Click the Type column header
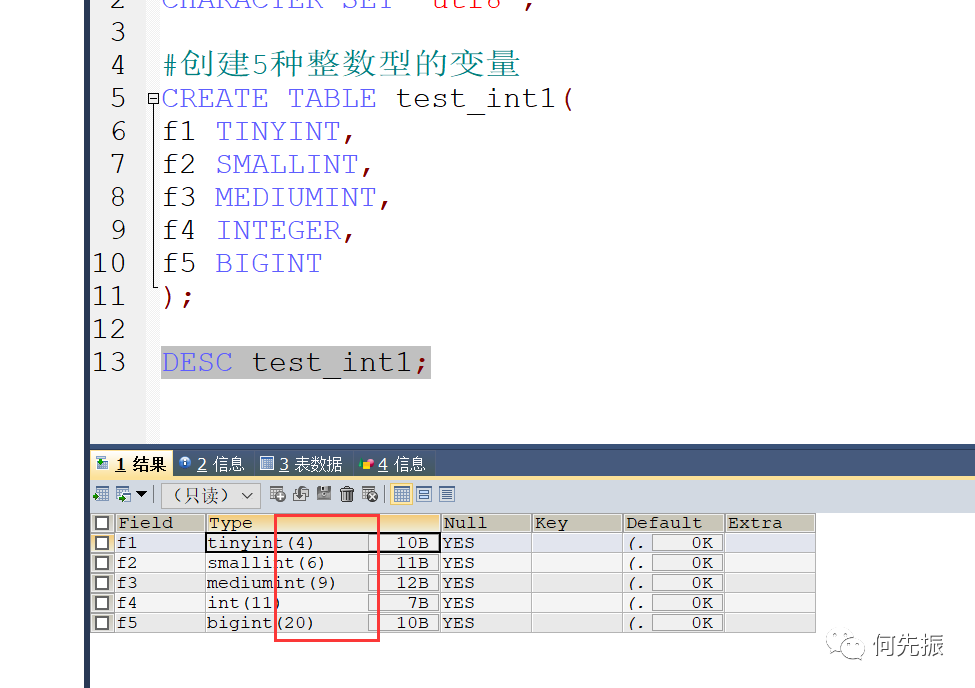 [323, 523]
